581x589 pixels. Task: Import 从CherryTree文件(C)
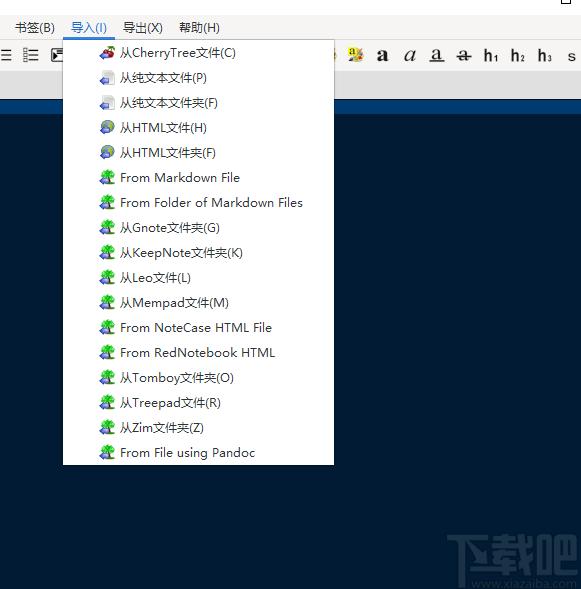198,53
